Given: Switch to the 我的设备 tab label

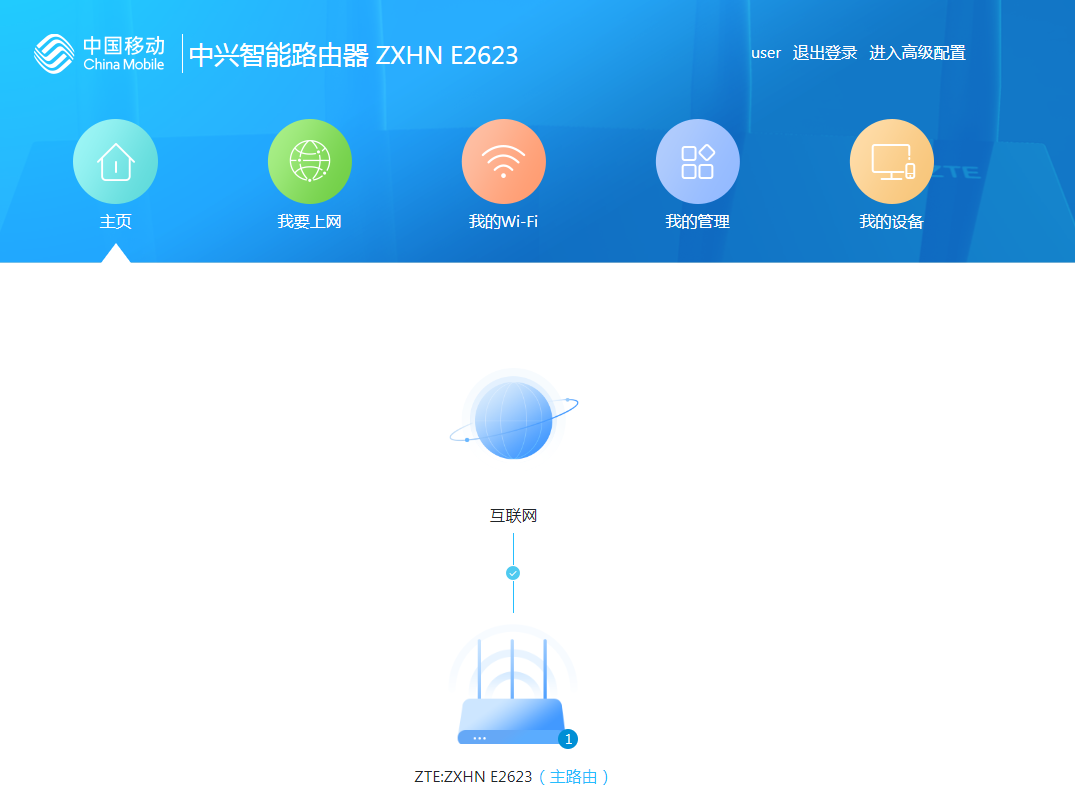Looking at the screenshot, I should tap(892, 222).
